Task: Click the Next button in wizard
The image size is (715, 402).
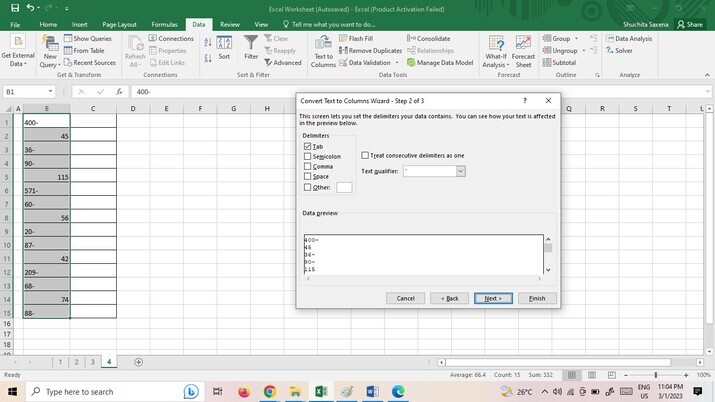Action: point(493,298)
